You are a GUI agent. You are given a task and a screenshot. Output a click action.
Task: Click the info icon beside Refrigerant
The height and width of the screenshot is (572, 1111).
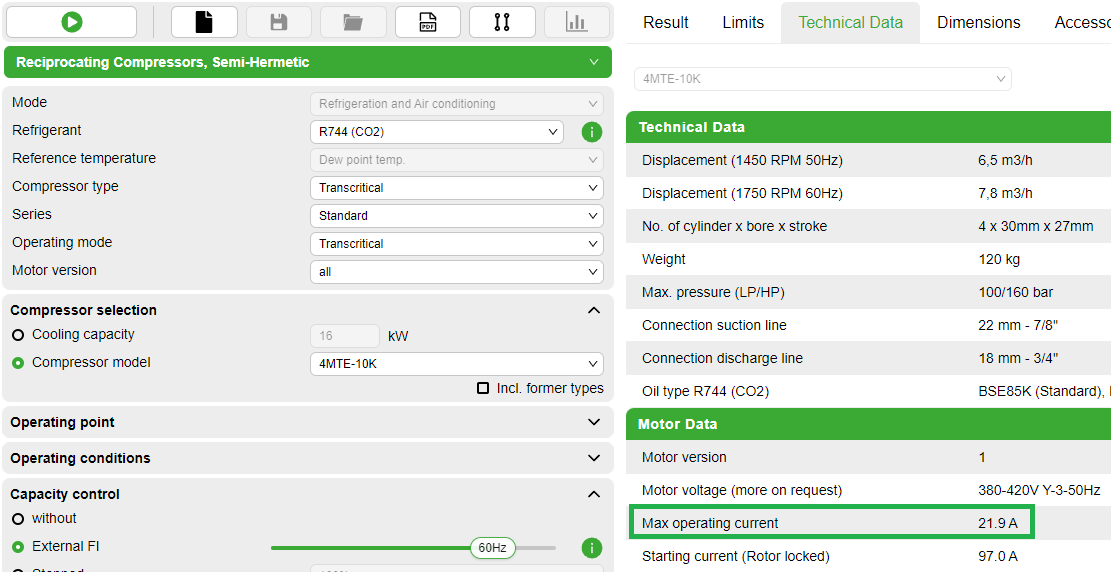point(592,132)
